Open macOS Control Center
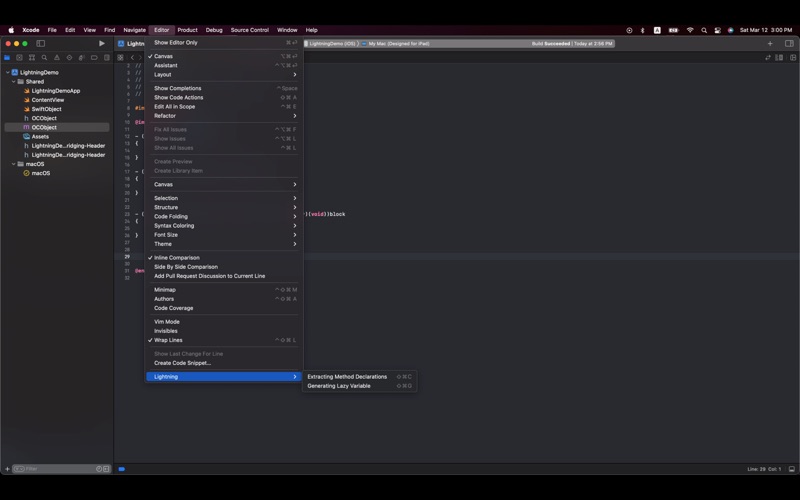 717,30
